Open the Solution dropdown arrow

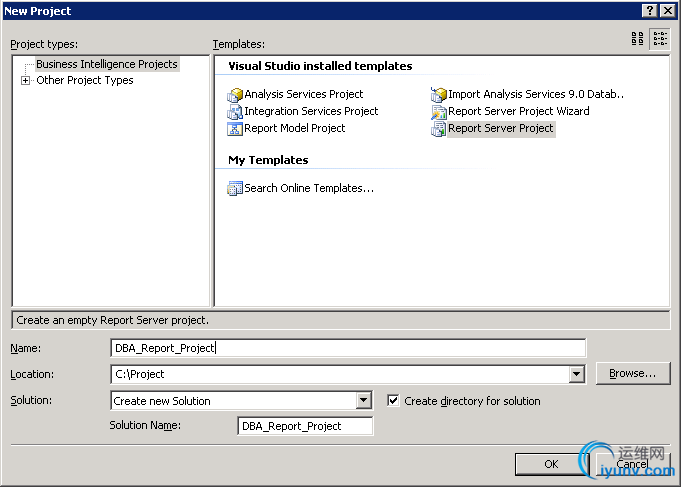[364, 400]
